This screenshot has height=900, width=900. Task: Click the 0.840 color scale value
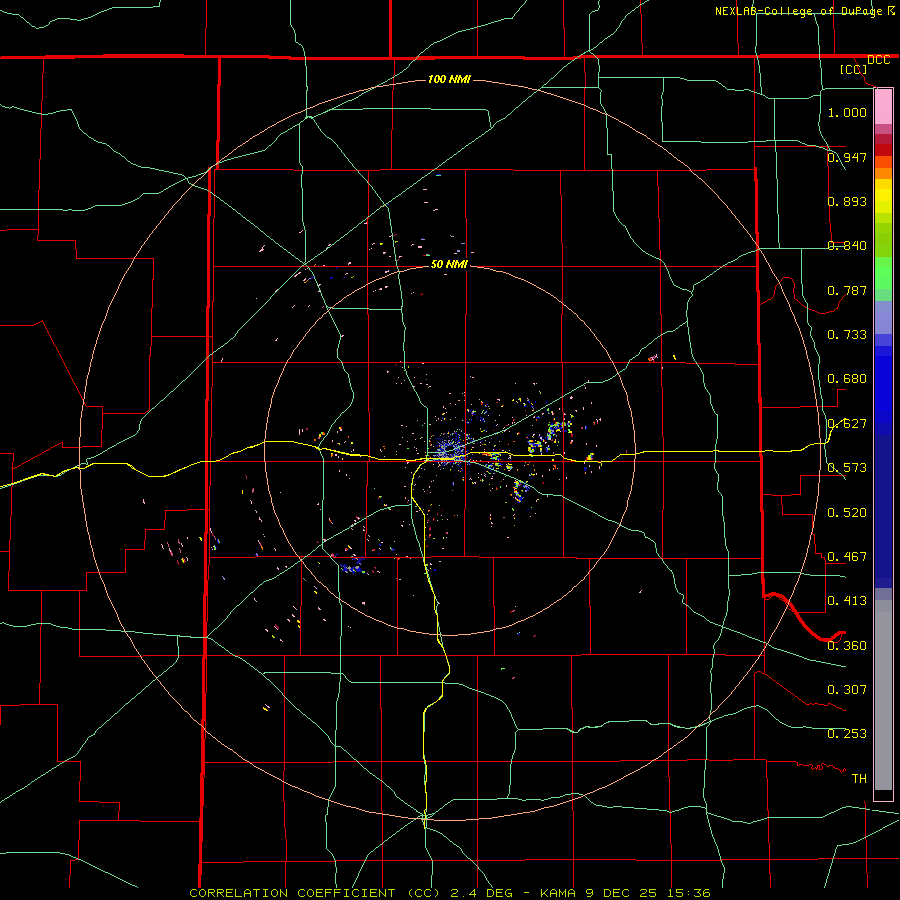point(847,246)
